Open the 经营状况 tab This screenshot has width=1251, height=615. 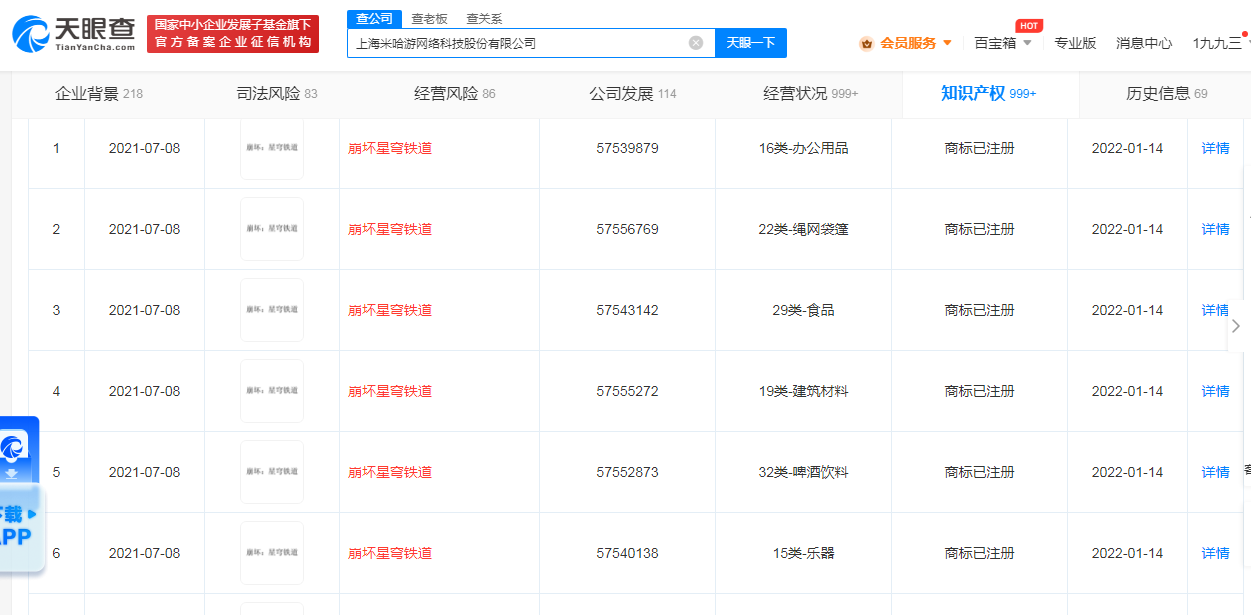pyautogui.click(x=810, y=94)
